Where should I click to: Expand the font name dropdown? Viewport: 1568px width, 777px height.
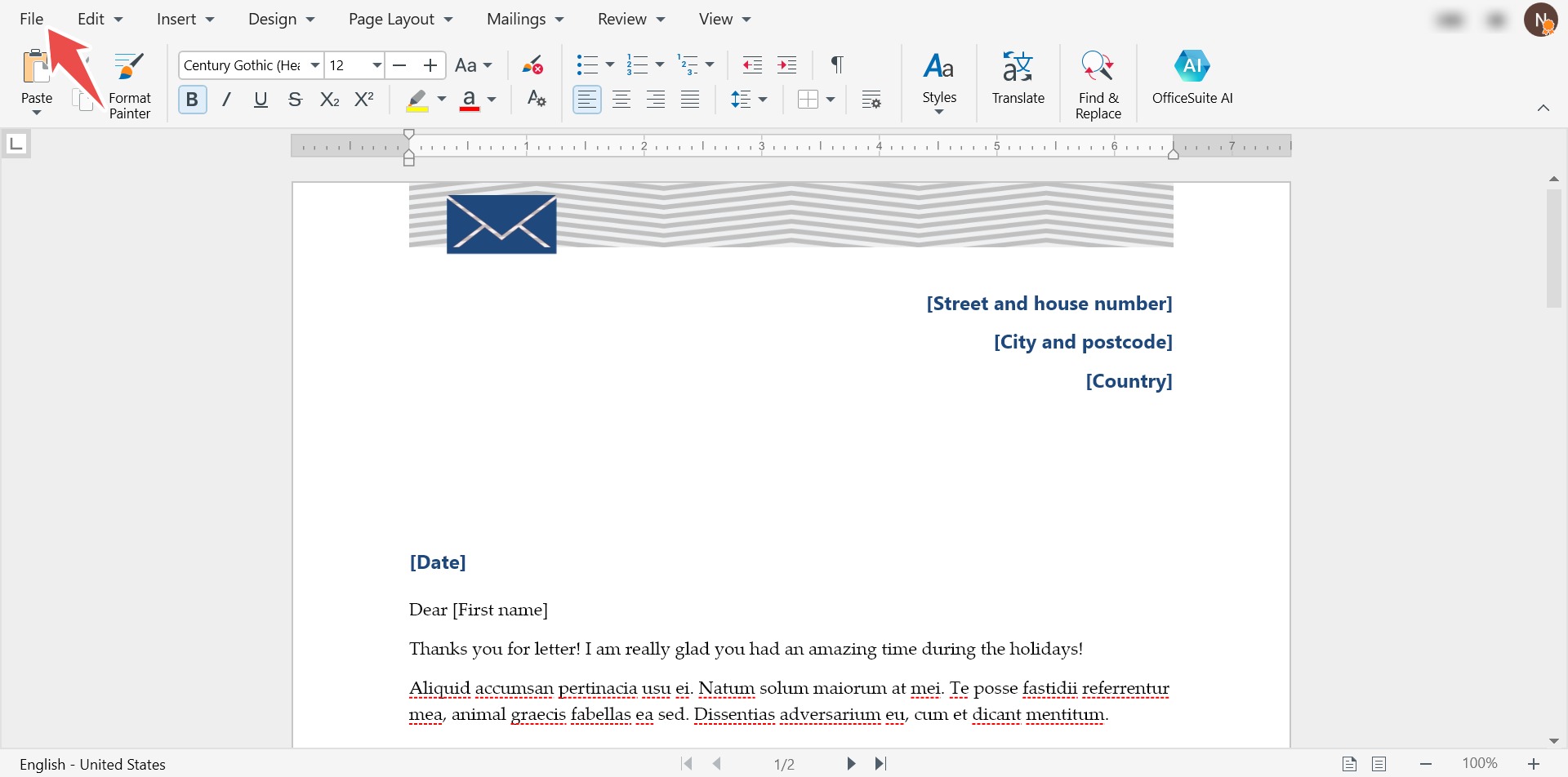[x=315, y=65]
